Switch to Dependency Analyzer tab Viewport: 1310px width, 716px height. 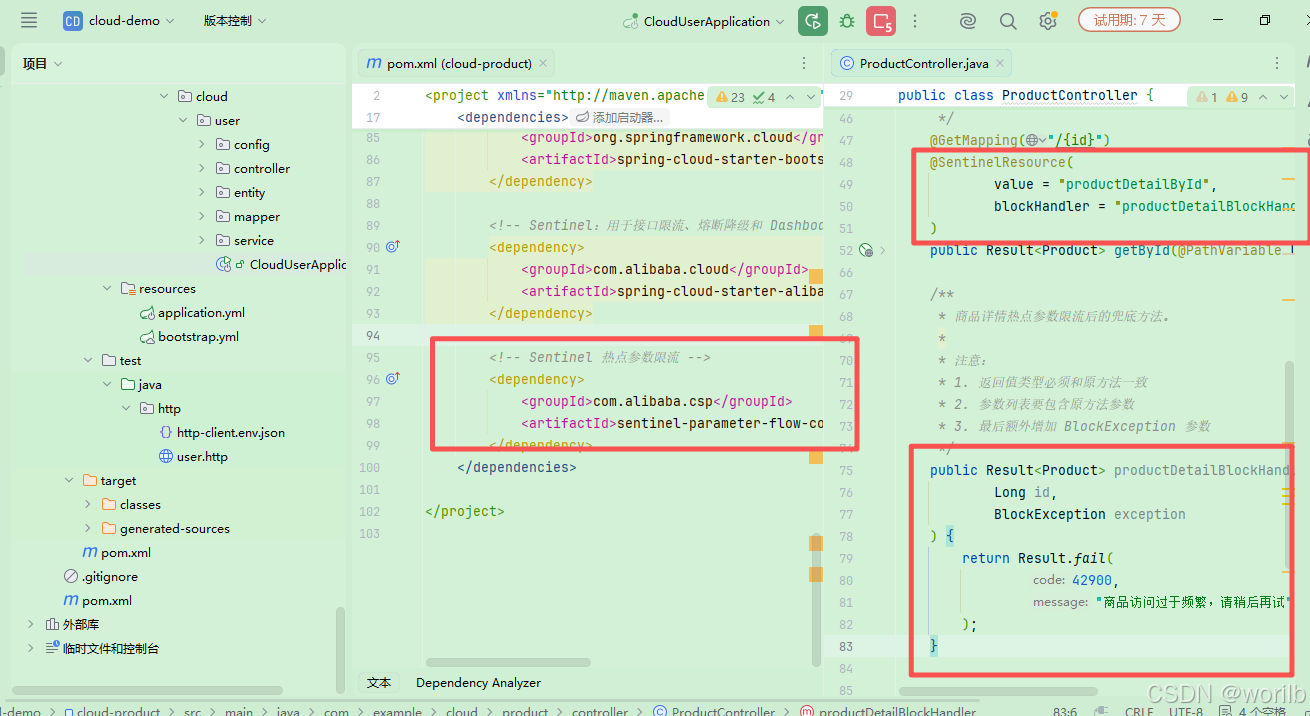tap(478, 683)
